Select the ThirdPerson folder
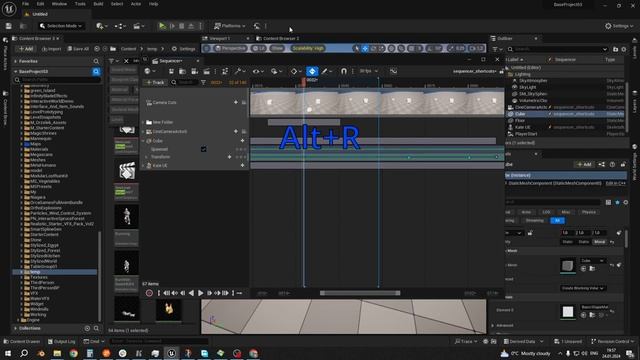640x360 pixels. pyautogui.click(x=42, y=282)
